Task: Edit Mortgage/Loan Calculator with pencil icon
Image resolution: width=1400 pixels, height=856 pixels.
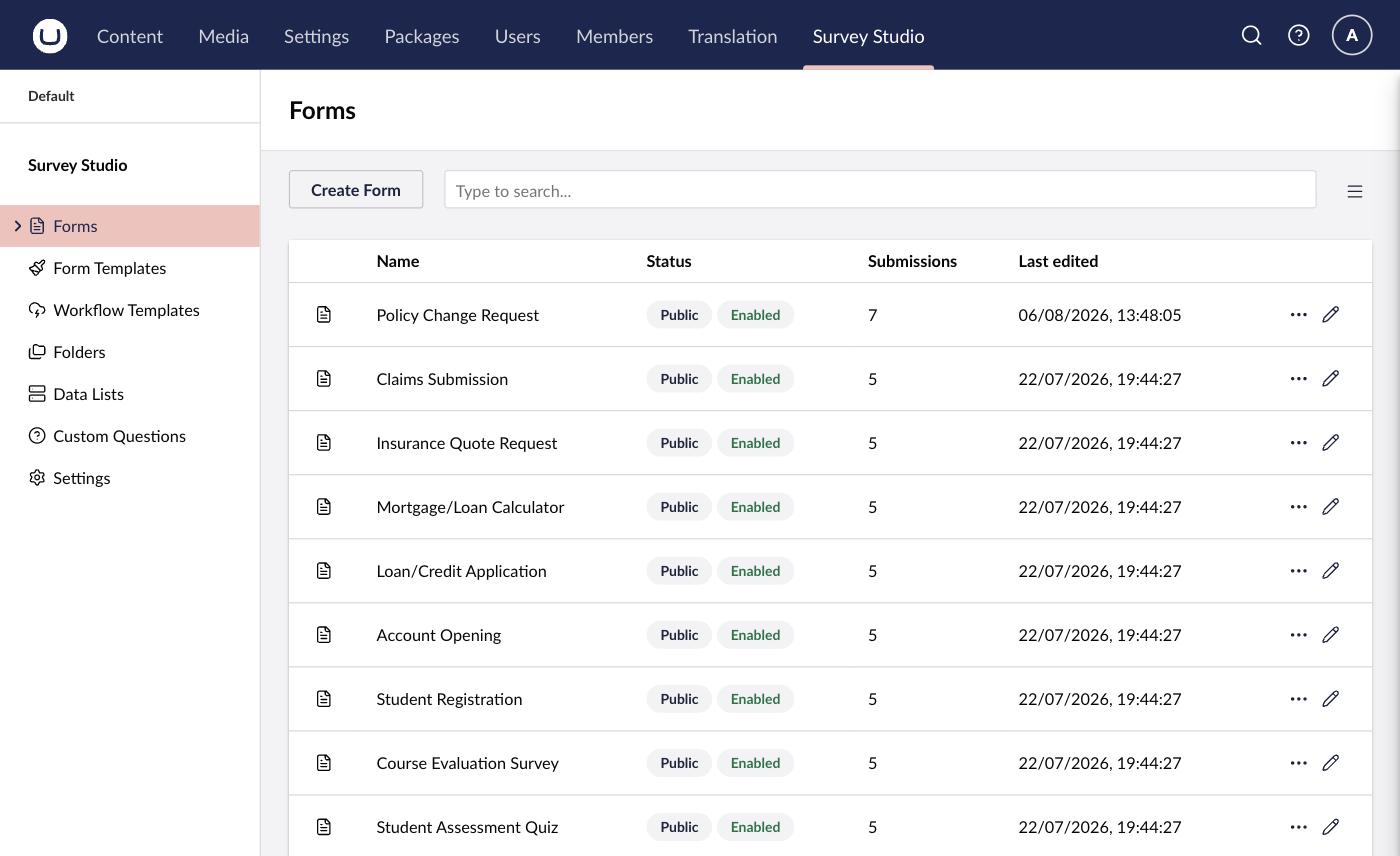Action: (1330, 507)
